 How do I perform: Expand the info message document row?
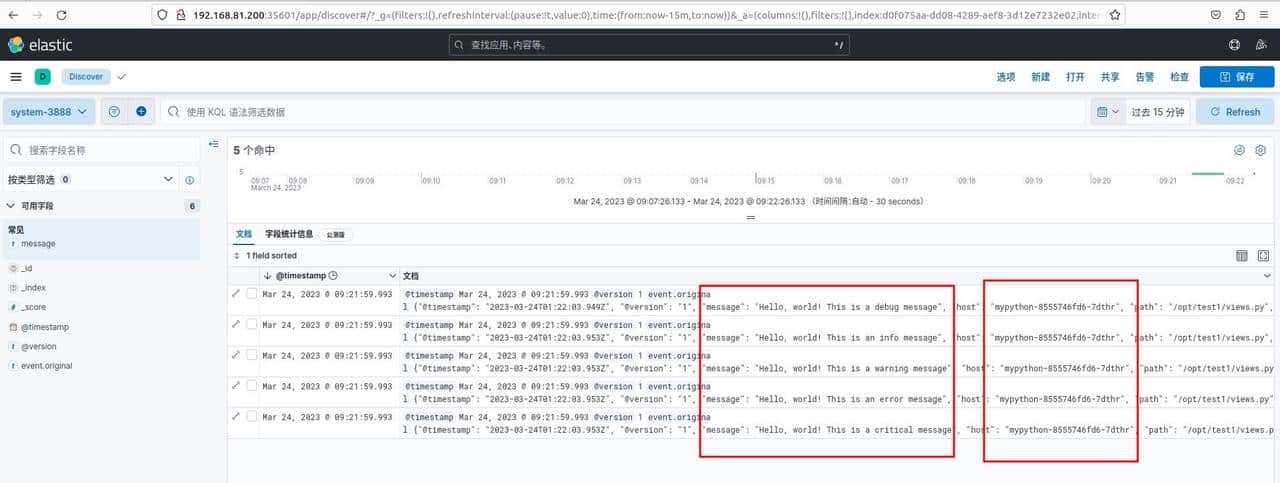point(236,324)
